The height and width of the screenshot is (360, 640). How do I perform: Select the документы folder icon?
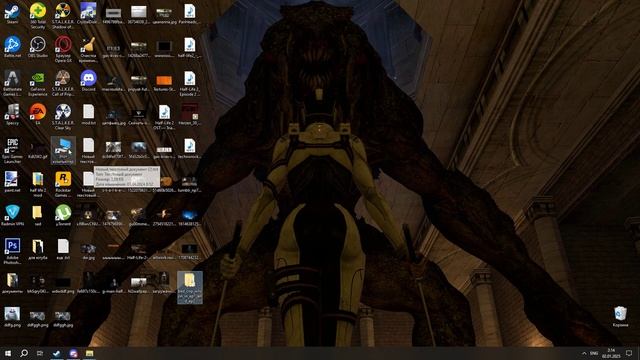coord(12,283)
